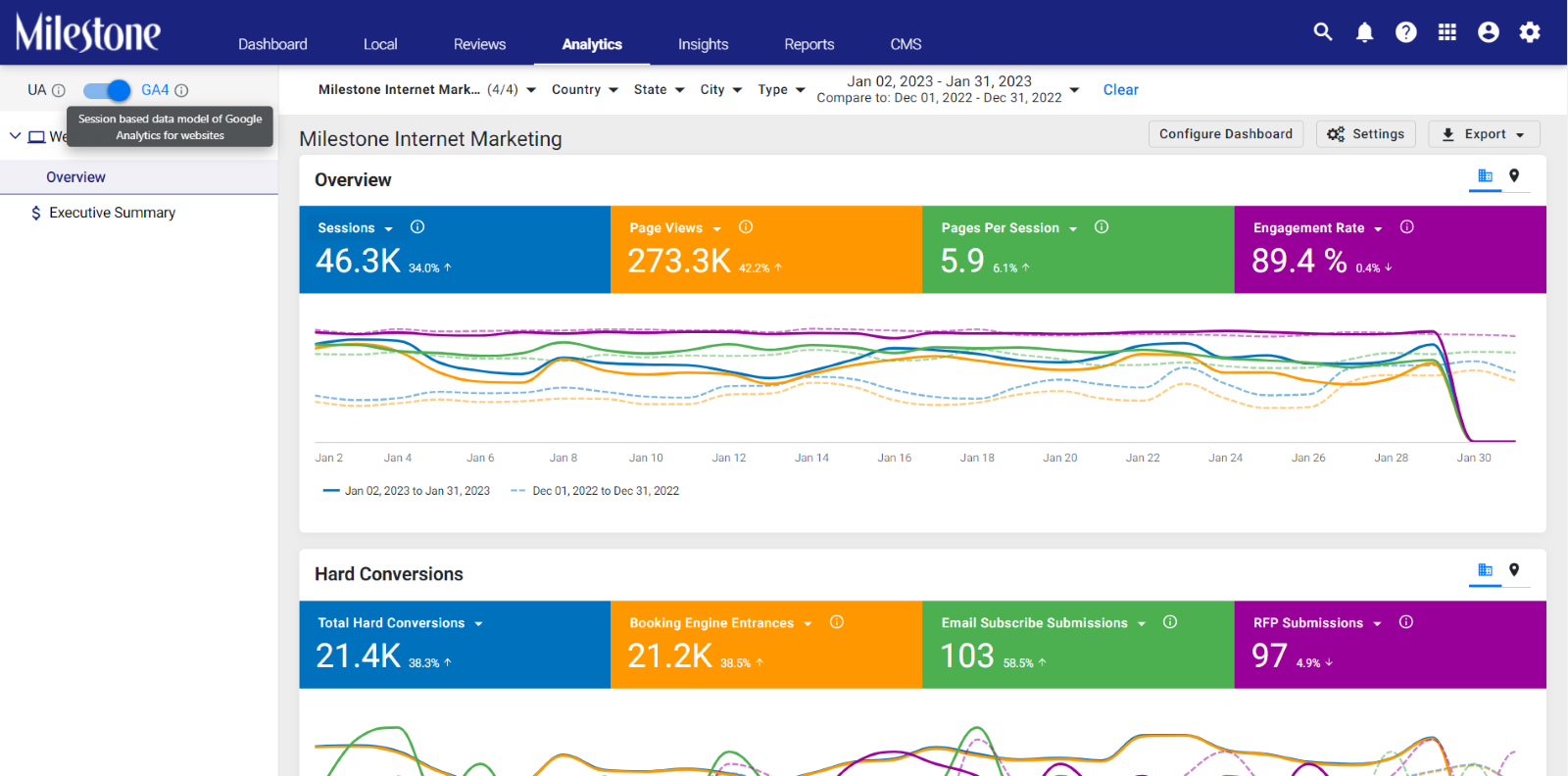This screenshot has width=1568, height=776.
Task: Click the Sessions info icon
Action: point(417,227)
